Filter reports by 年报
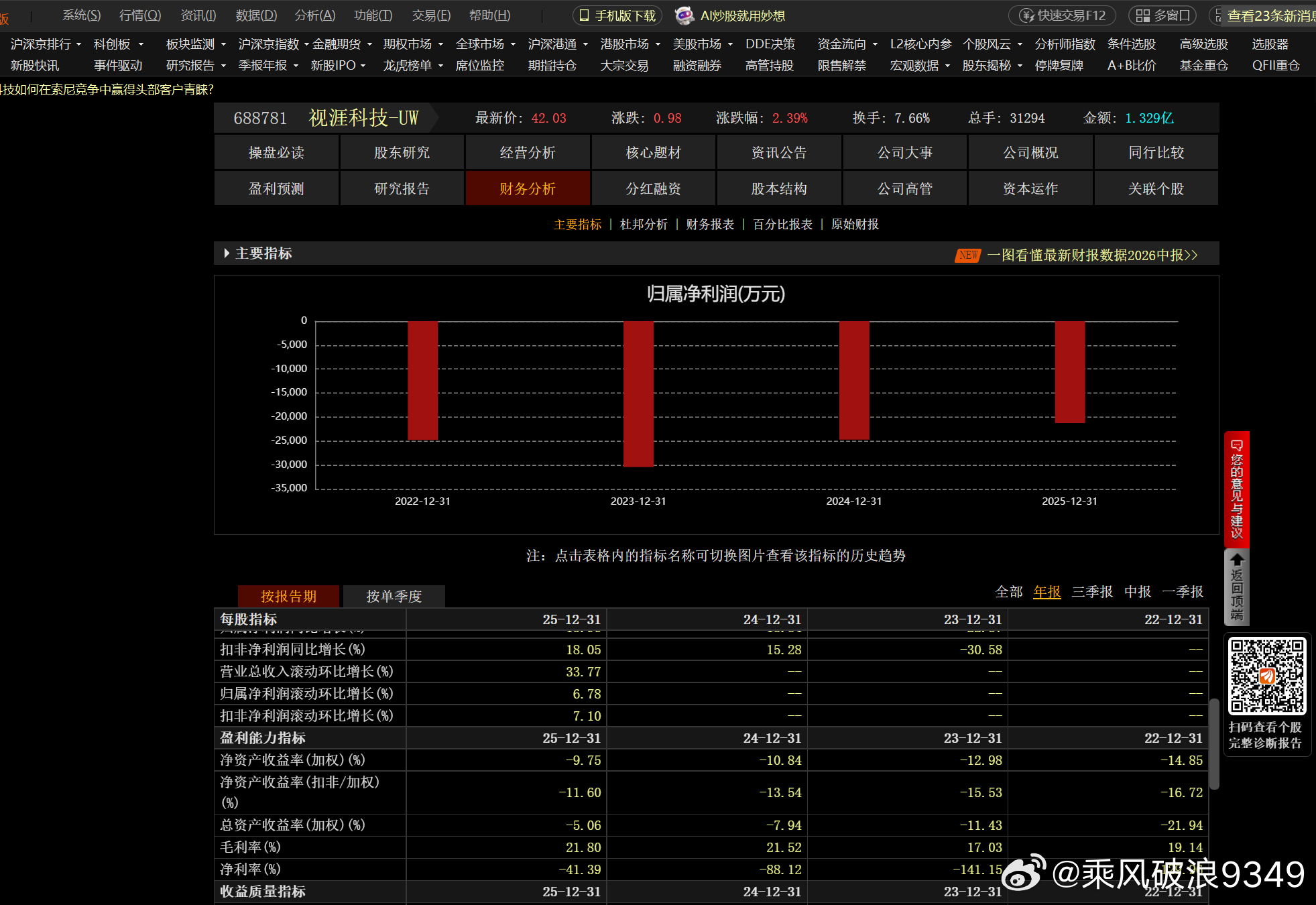 coord(1047,592)
